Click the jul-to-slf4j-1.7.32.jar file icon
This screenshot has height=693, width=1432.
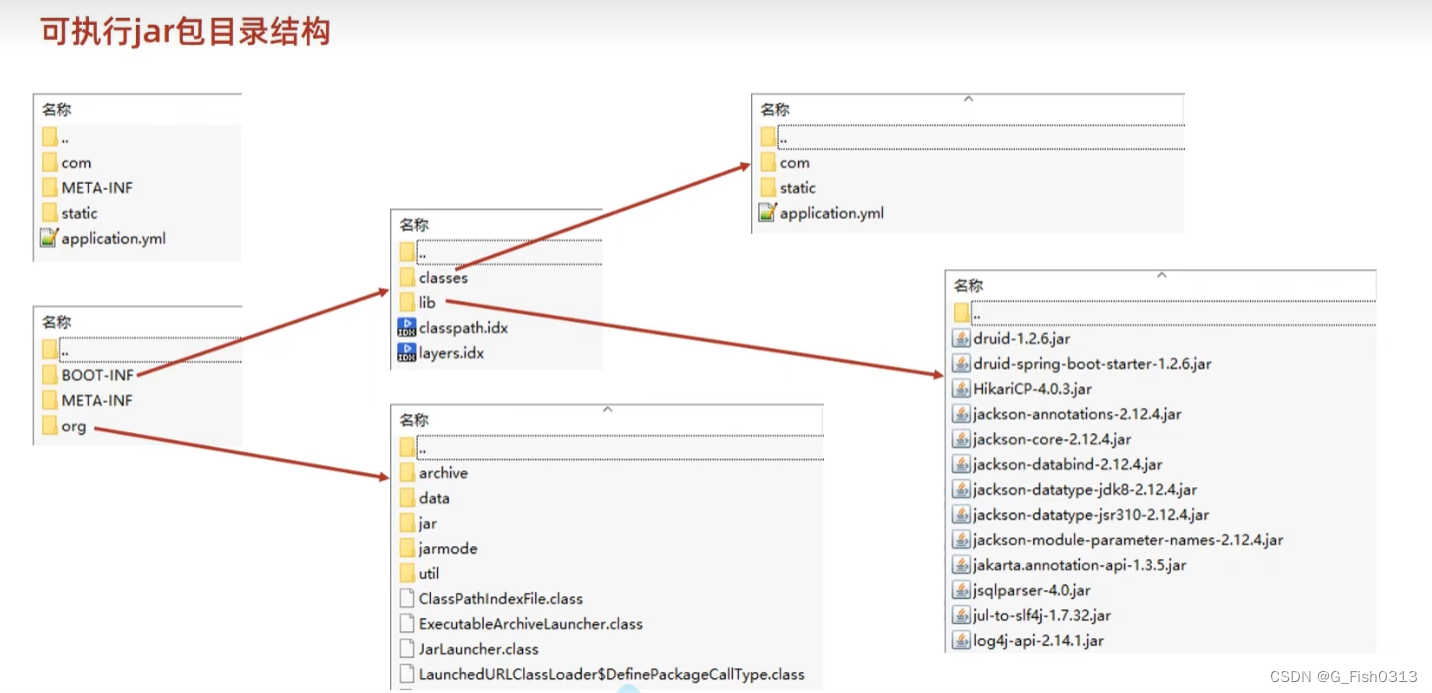[x=961, y=615]
